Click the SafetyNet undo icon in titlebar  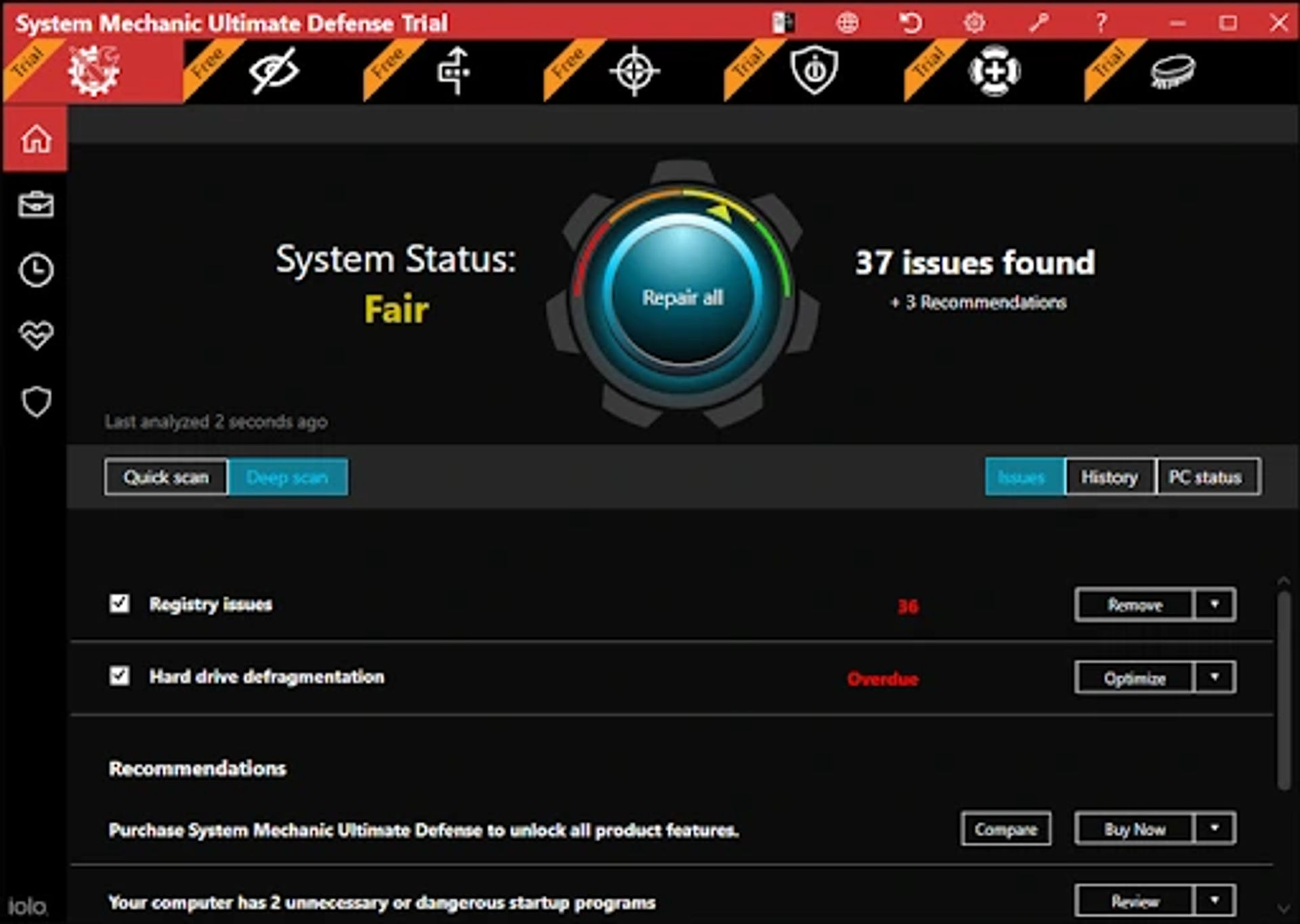click(911, 23)
